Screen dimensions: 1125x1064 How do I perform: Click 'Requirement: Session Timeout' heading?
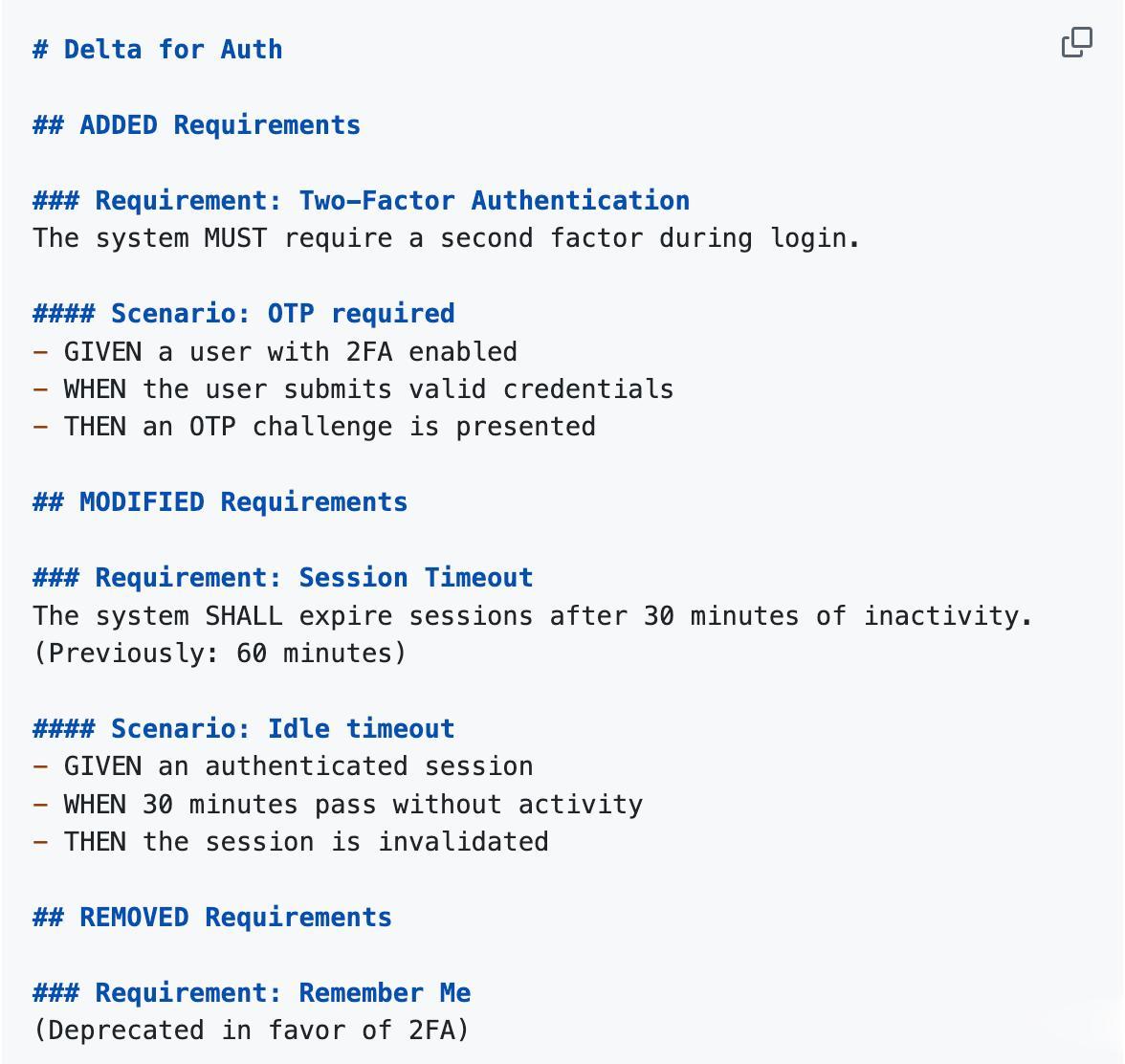tap(283, 578)
